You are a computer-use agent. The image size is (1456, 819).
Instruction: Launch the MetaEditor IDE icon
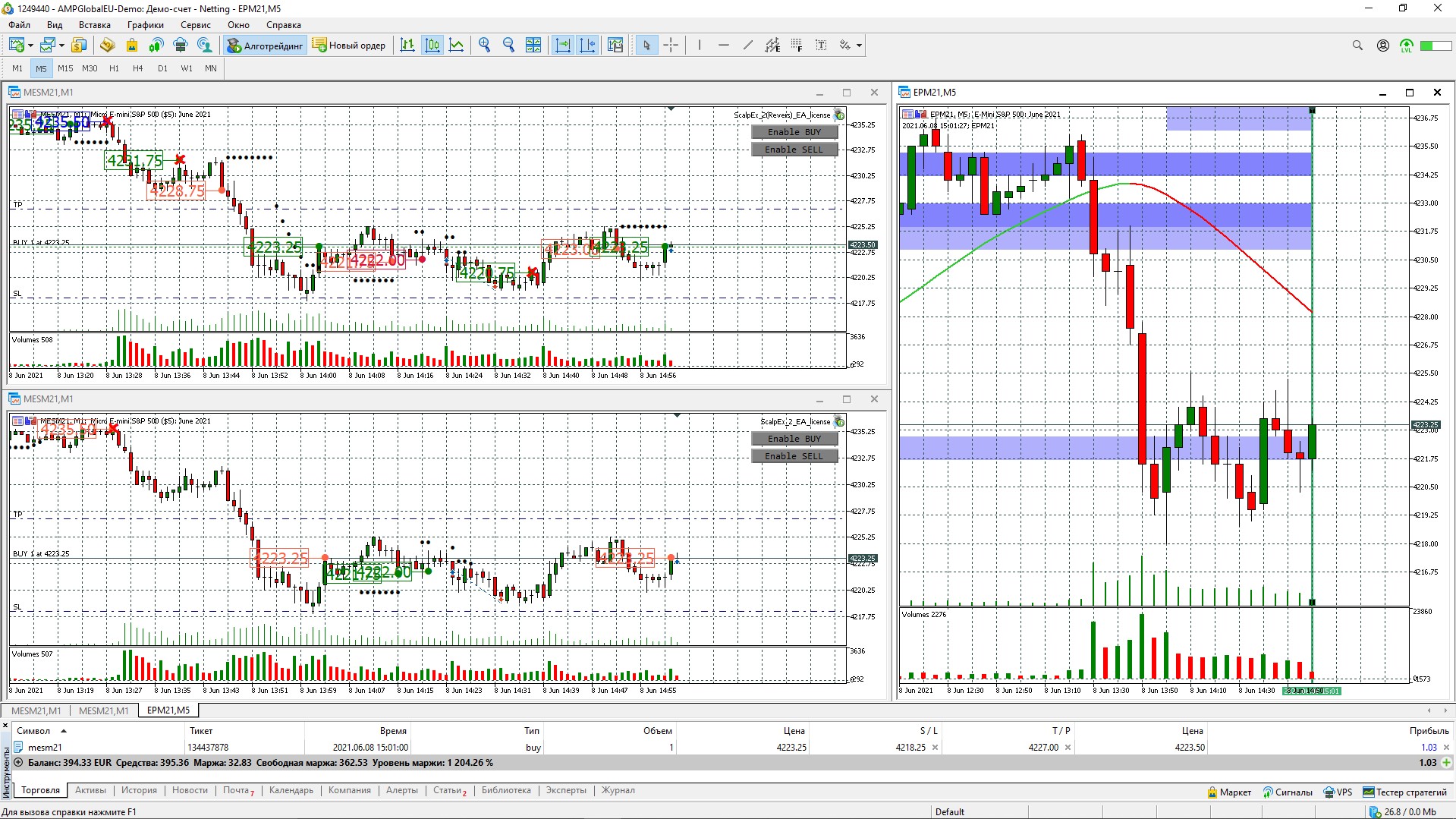[x=107, y=46]
